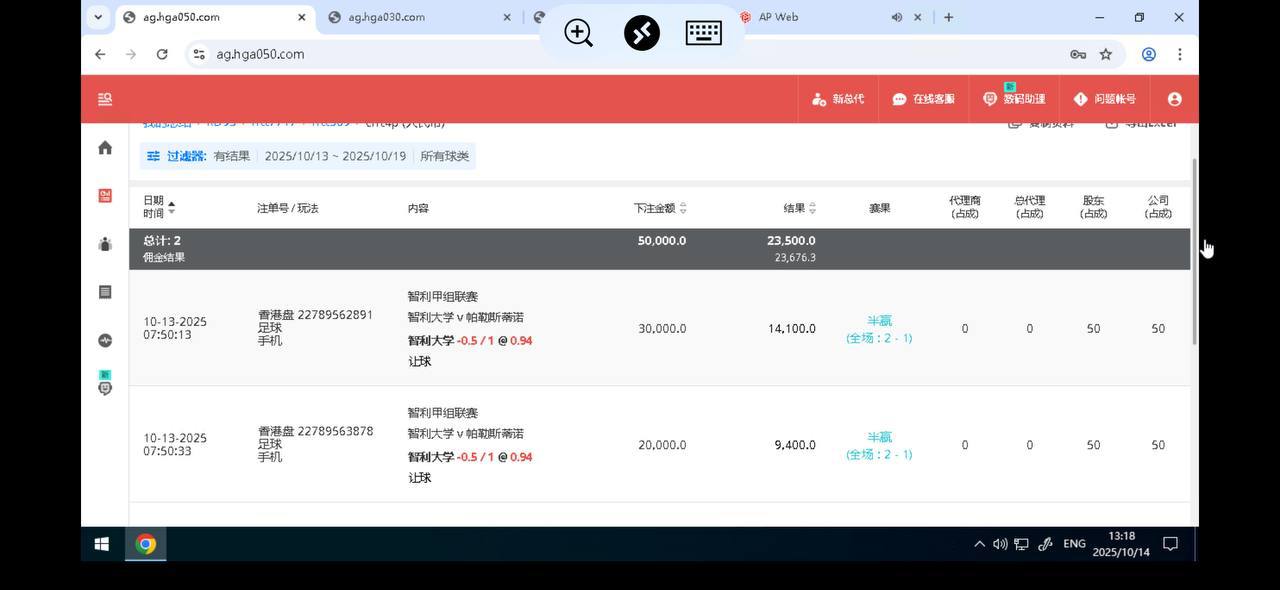
Task: Bookmark this page with the star icon
Action: (x=1106, y=54)
